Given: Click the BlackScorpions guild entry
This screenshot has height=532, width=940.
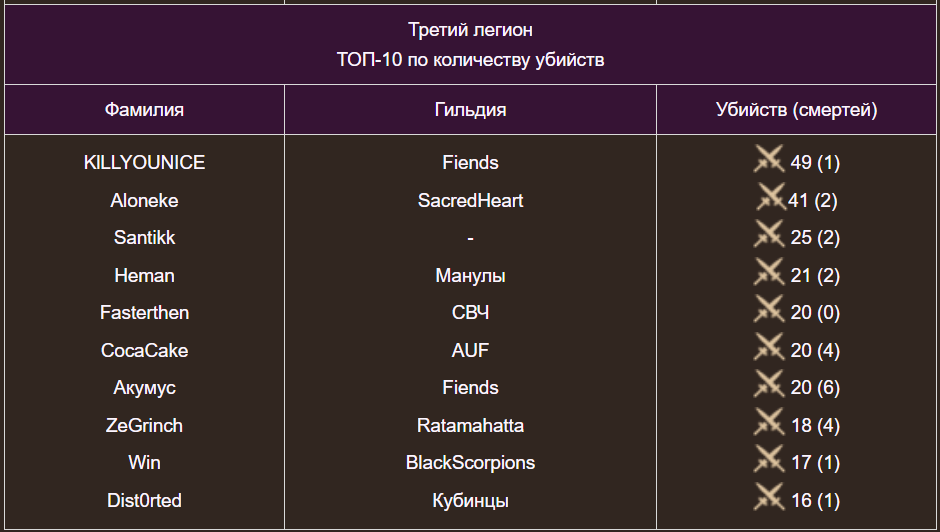Looking at the screenshot, I should tap(470, 463).
